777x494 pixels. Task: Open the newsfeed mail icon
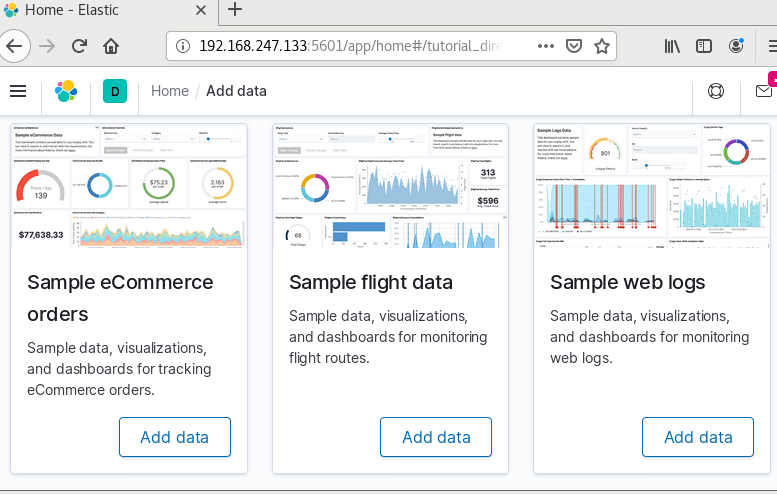[764, 91]
